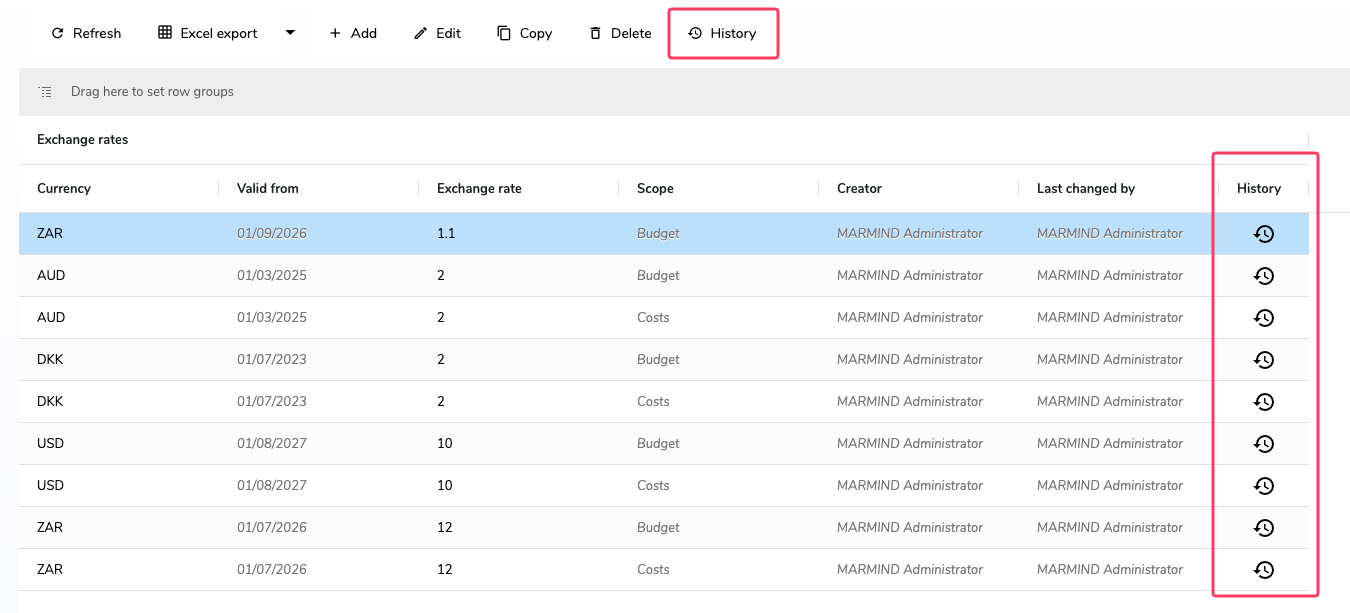Sort by the Valid from column header

(x=268, y=188)
